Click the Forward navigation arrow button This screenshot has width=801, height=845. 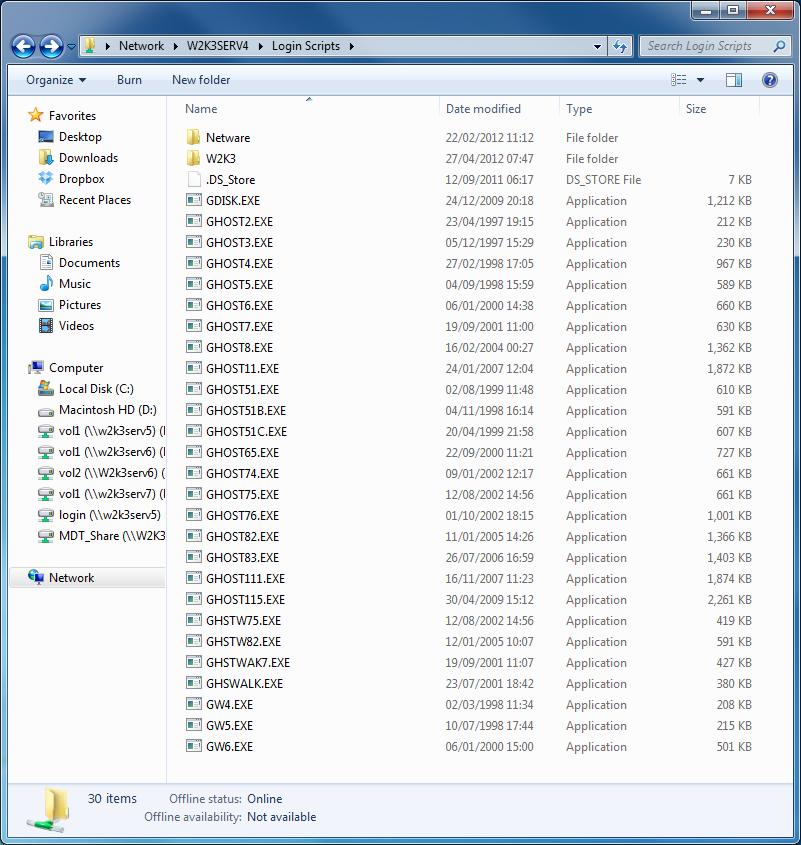coord(52,46)
